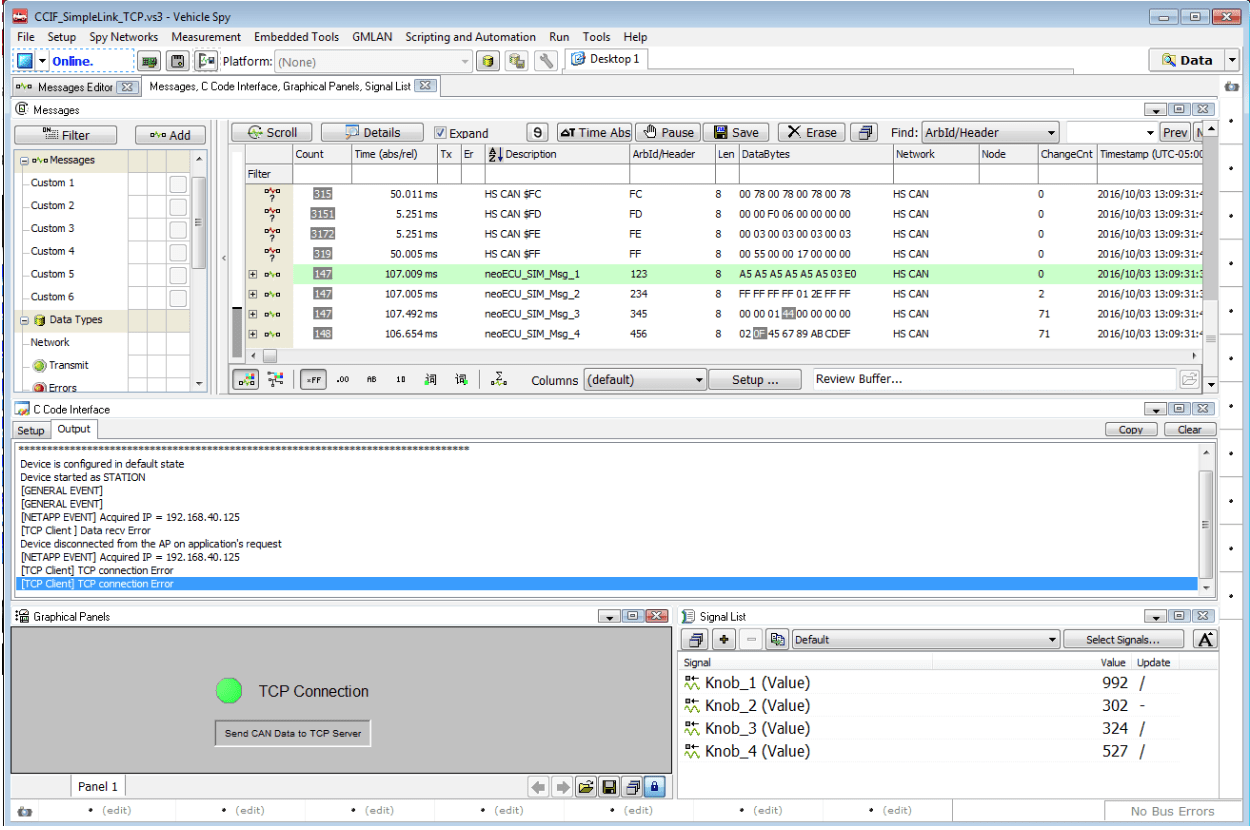Click the Pause button in Messages toolbar
1250x830 pixels.
click(667, 132)
